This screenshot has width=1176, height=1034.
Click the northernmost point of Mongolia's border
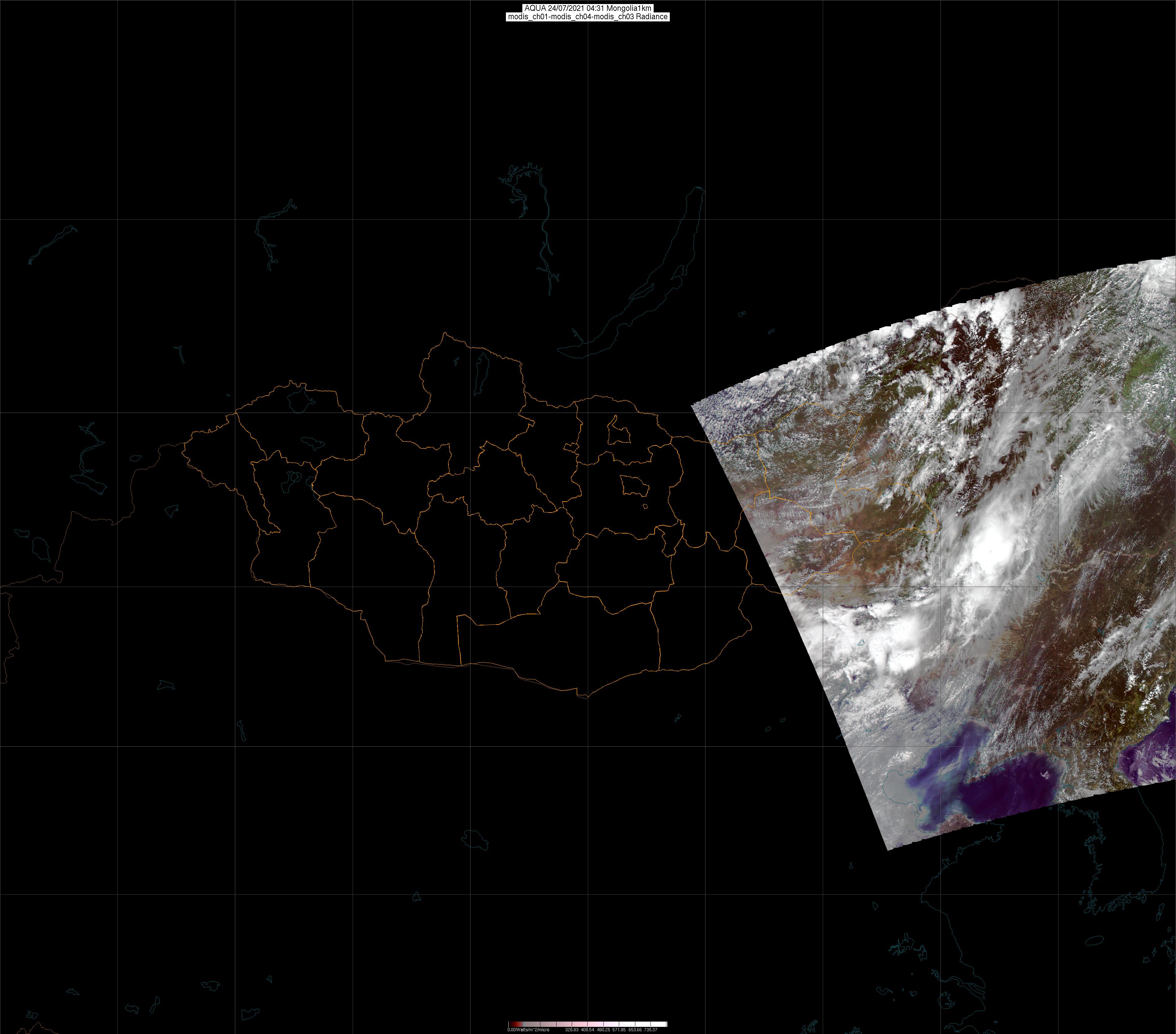pos(445,333)
